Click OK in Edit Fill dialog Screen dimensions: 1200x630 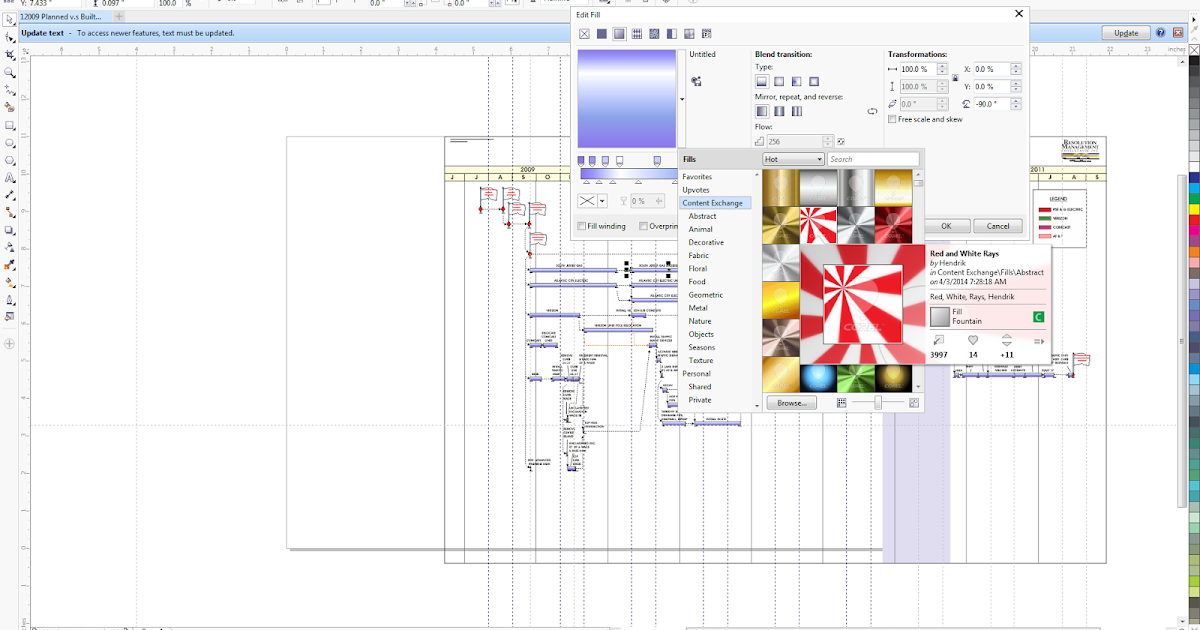pyautogui.click(x=946, y=226)
